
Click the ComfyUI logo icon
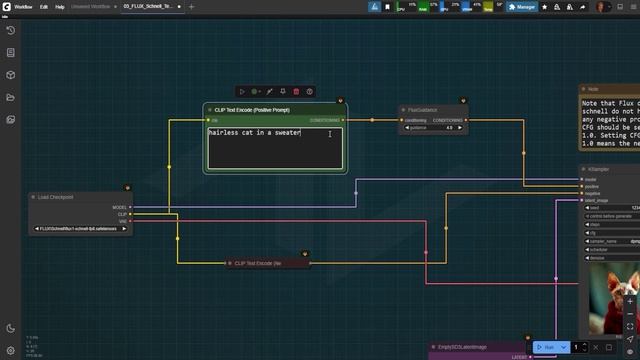click(x=6, y=7)
